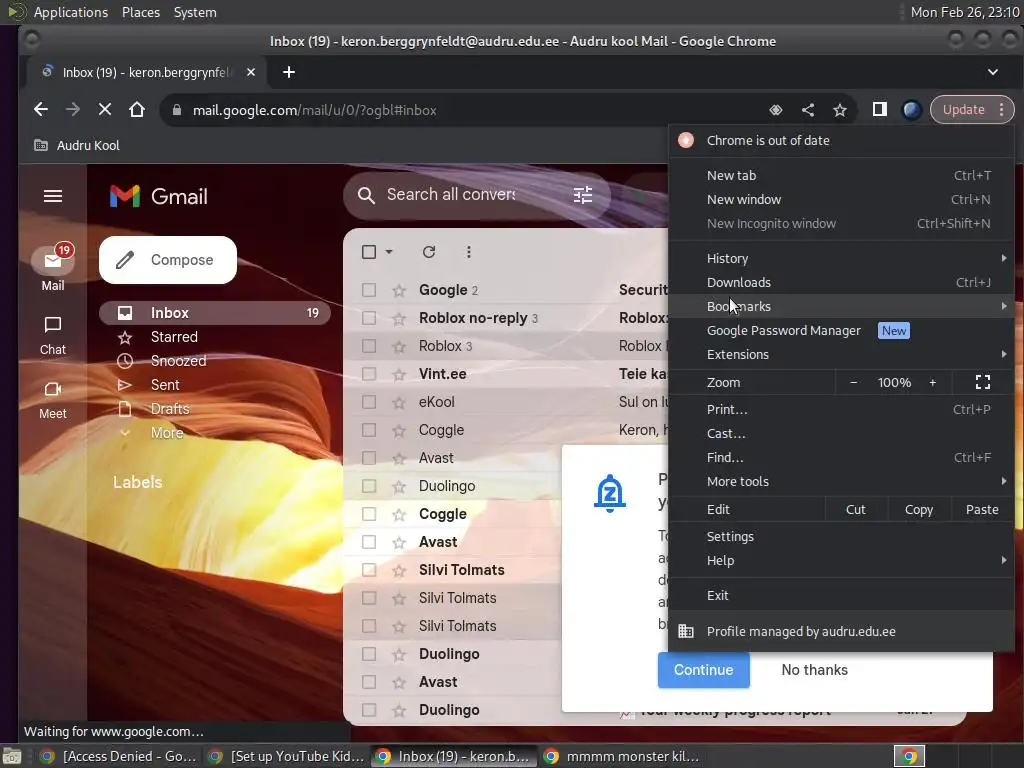Open the Chrome side panel

(880, 110)
